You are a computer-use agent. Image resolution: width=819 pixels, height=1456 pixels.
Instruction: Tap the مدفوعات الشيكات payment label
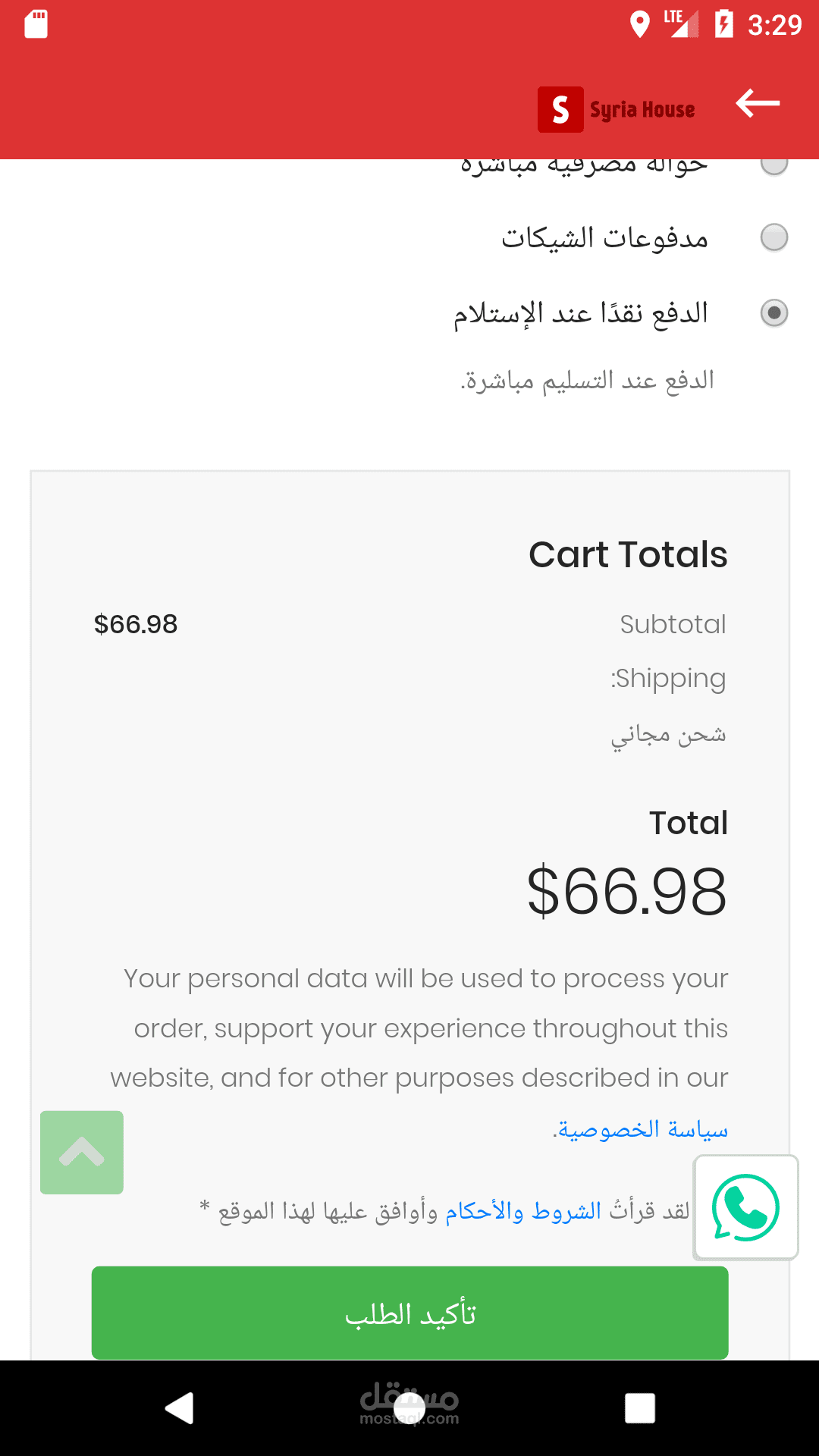(x=604, y=238)
